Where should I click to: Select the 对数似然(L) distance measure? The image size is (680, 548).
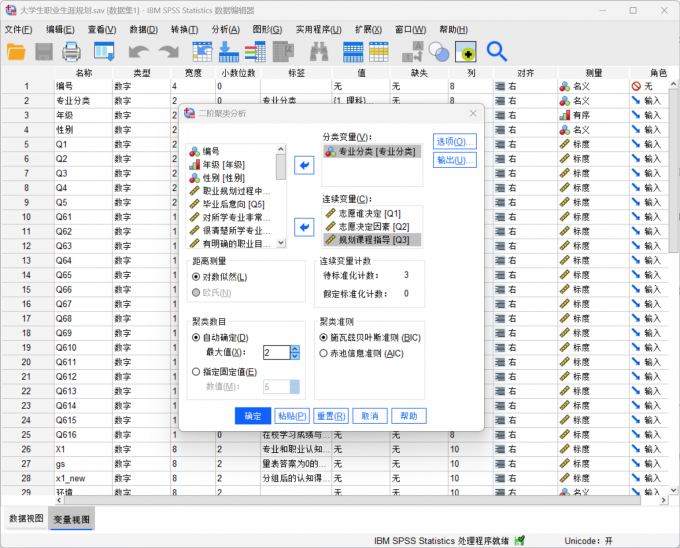[219, 277]
